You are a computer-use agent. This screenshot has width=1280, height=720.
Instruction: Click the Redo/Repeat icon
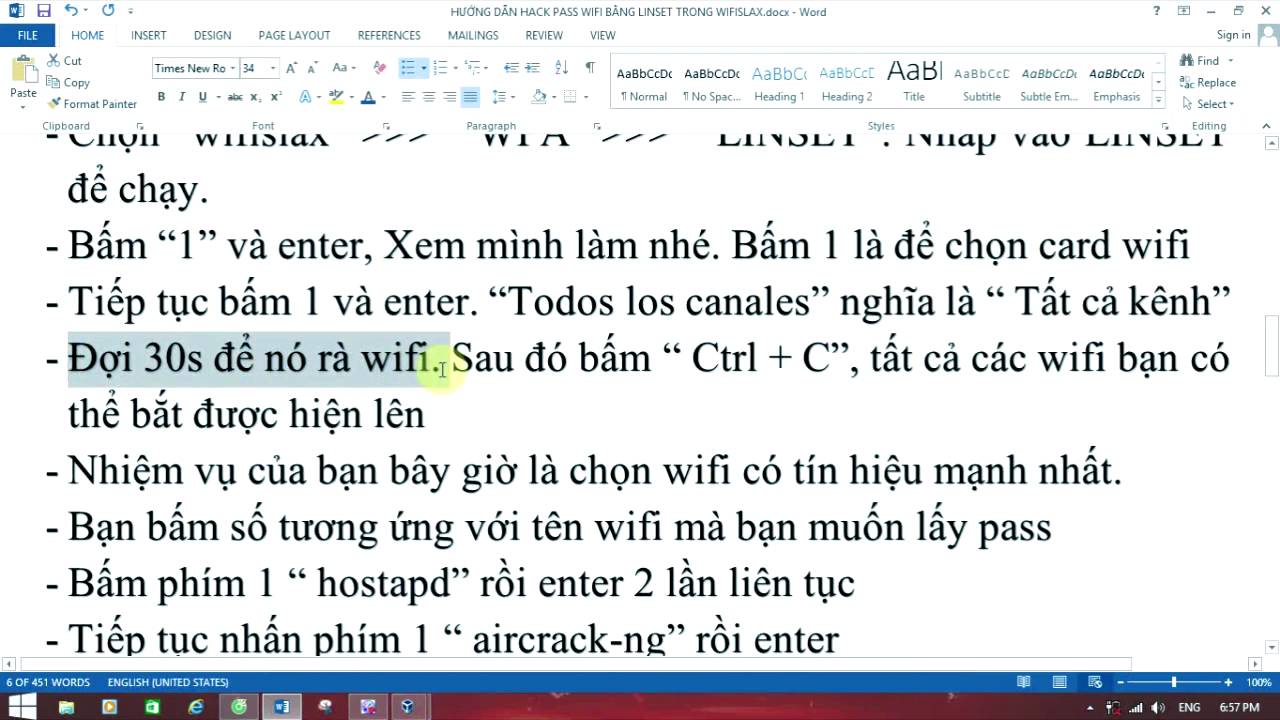click(x=107, y=11)
